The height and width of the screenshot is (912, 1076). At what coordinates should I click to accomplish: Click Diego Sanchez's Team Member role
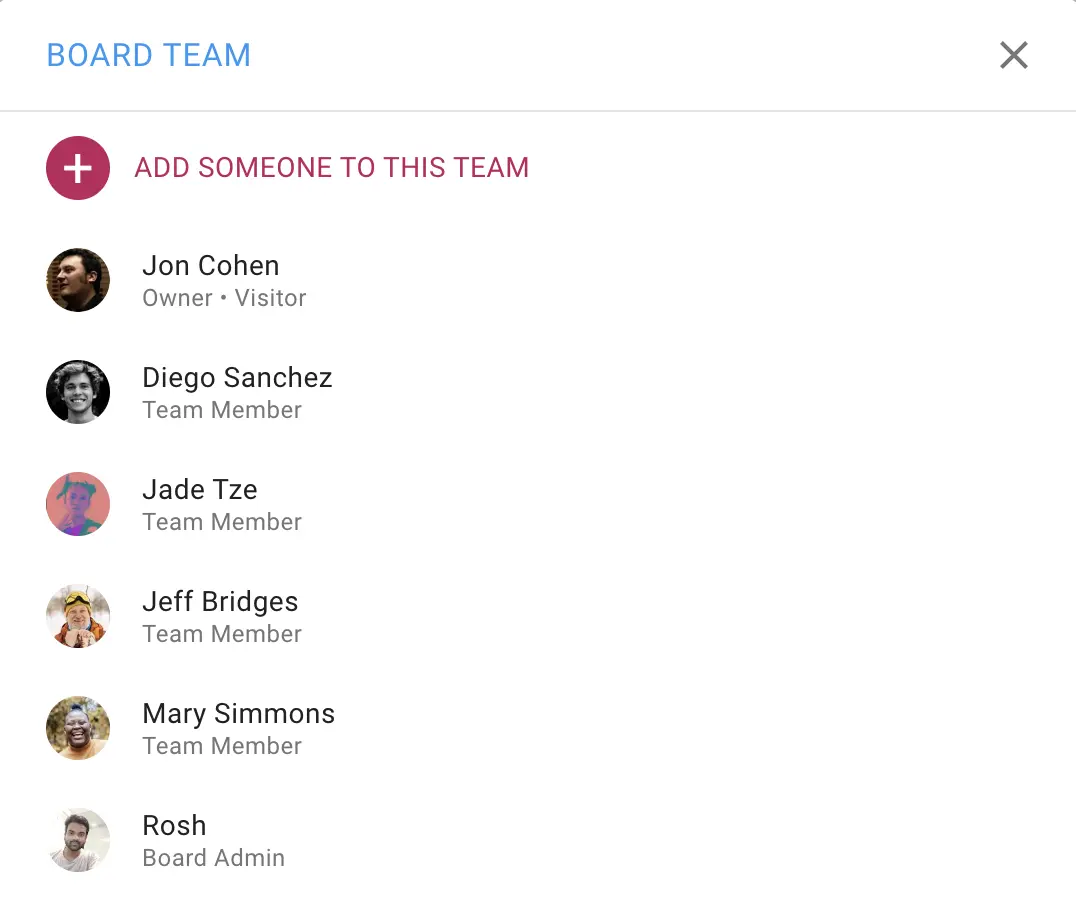pos(222,410)
